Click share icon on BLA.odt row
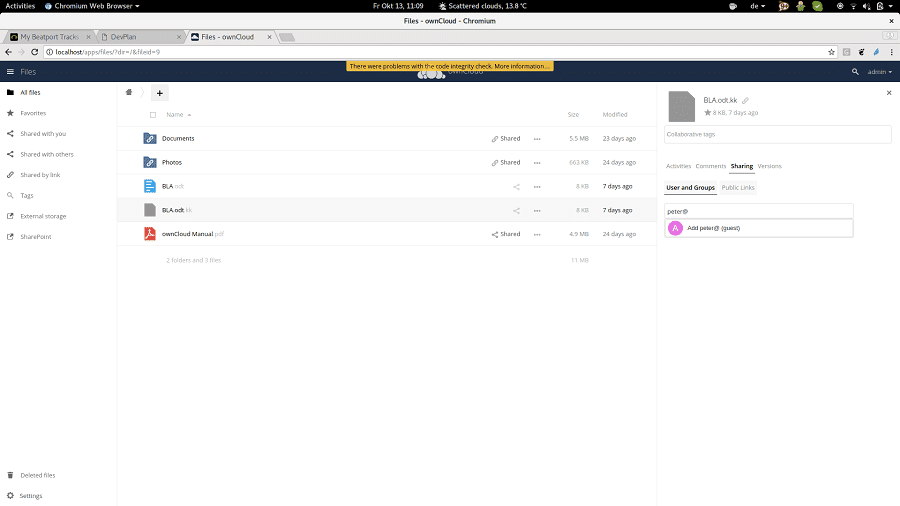Screen dimensions: 900x506 [x=516, y=187]
